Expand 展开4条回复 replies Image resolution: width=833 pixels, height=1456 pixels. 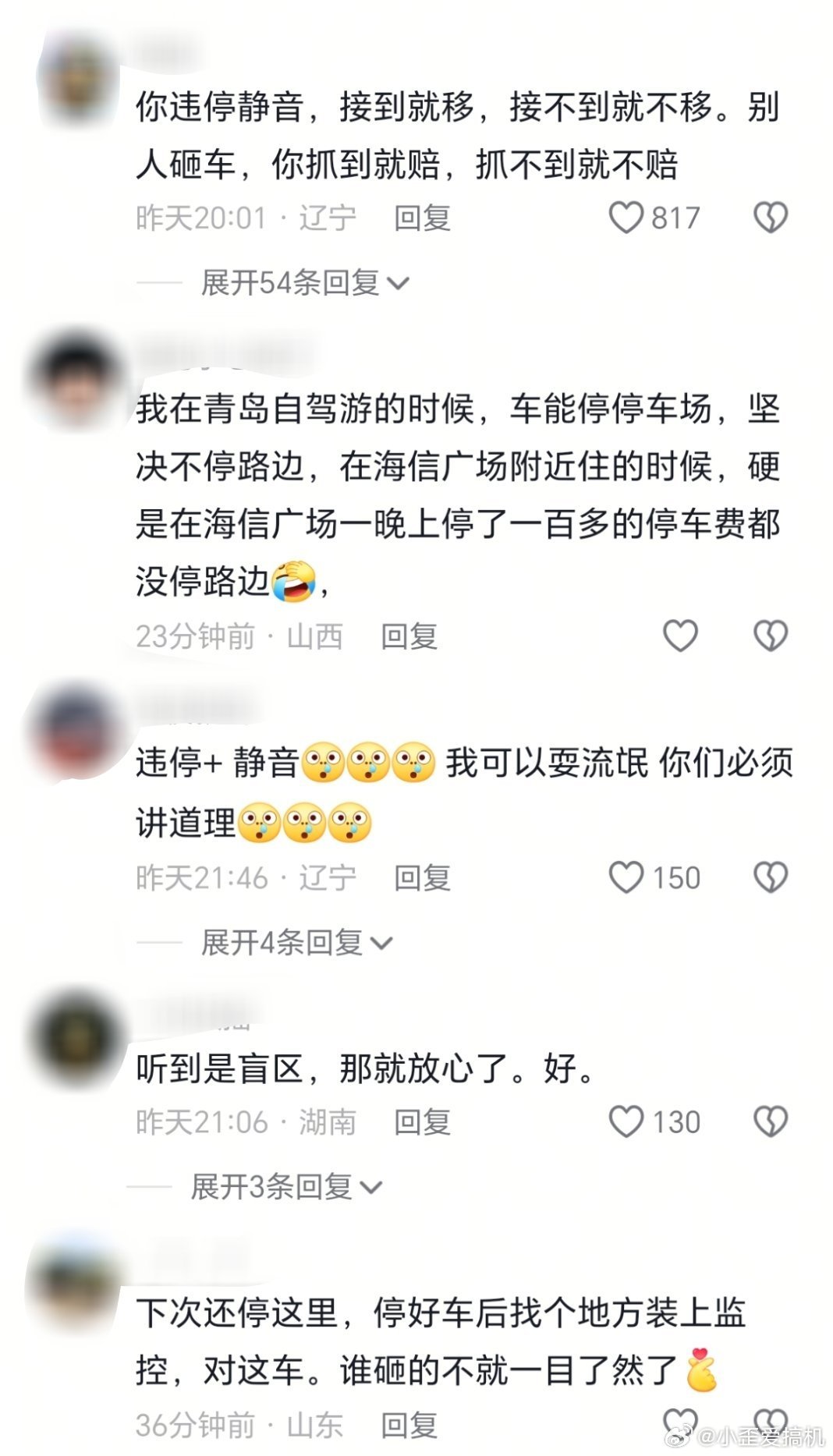(x=296, y=943)
